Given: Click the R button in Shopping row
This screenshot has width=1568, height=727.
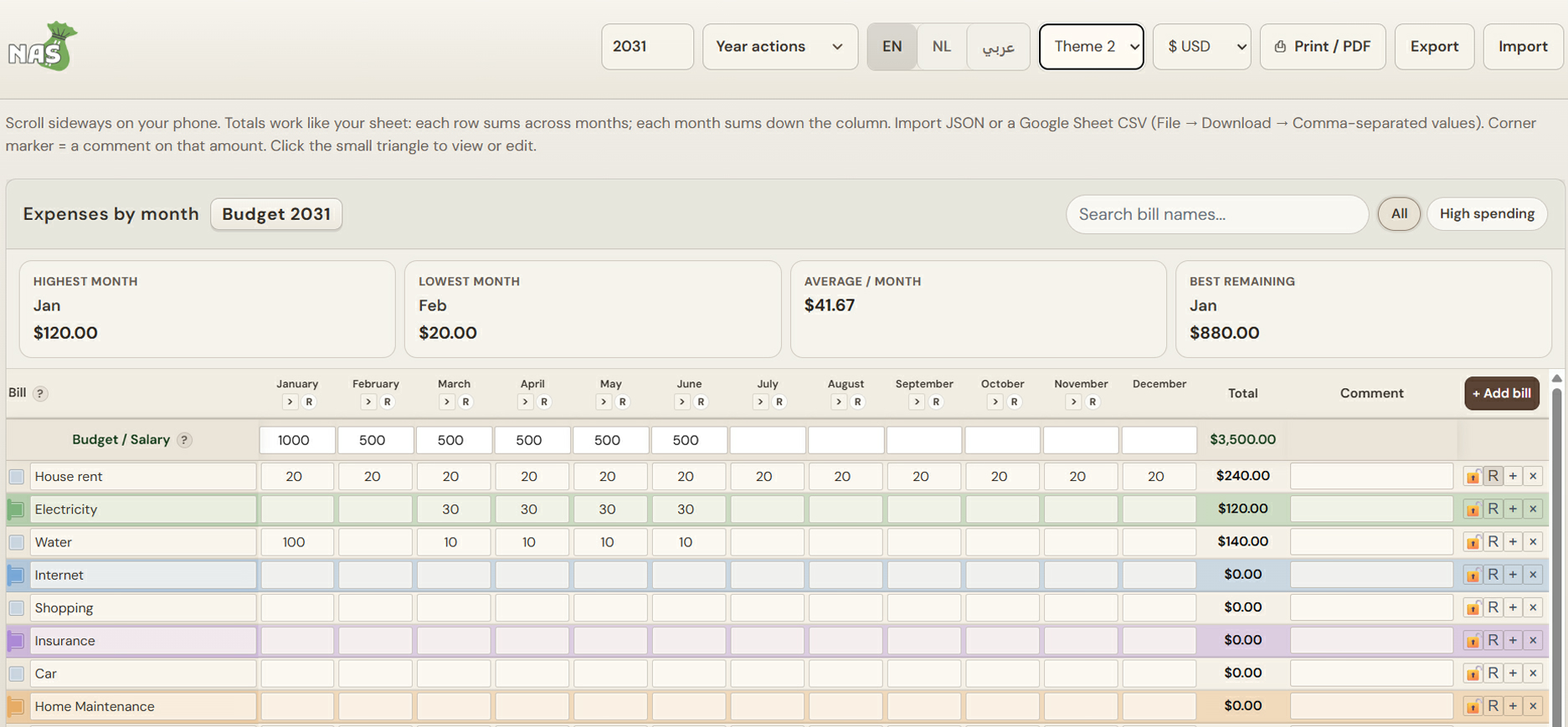Looking at the screenshot, I should point(1493,607).
